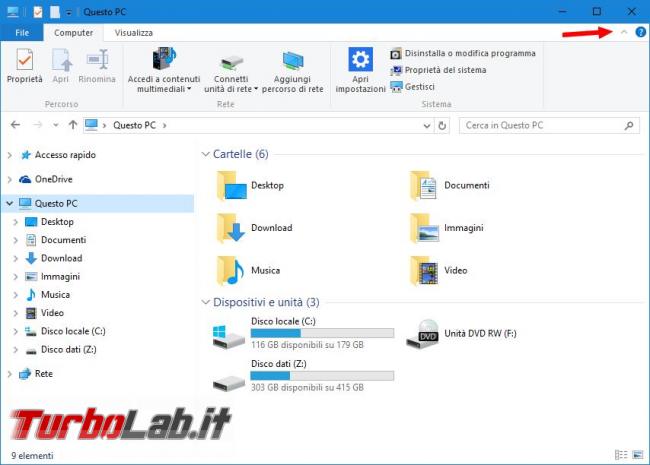The height and width of the screenshot is (465, 650).
Task: Click the new folder quick-access icon
Action: (55, 12)
